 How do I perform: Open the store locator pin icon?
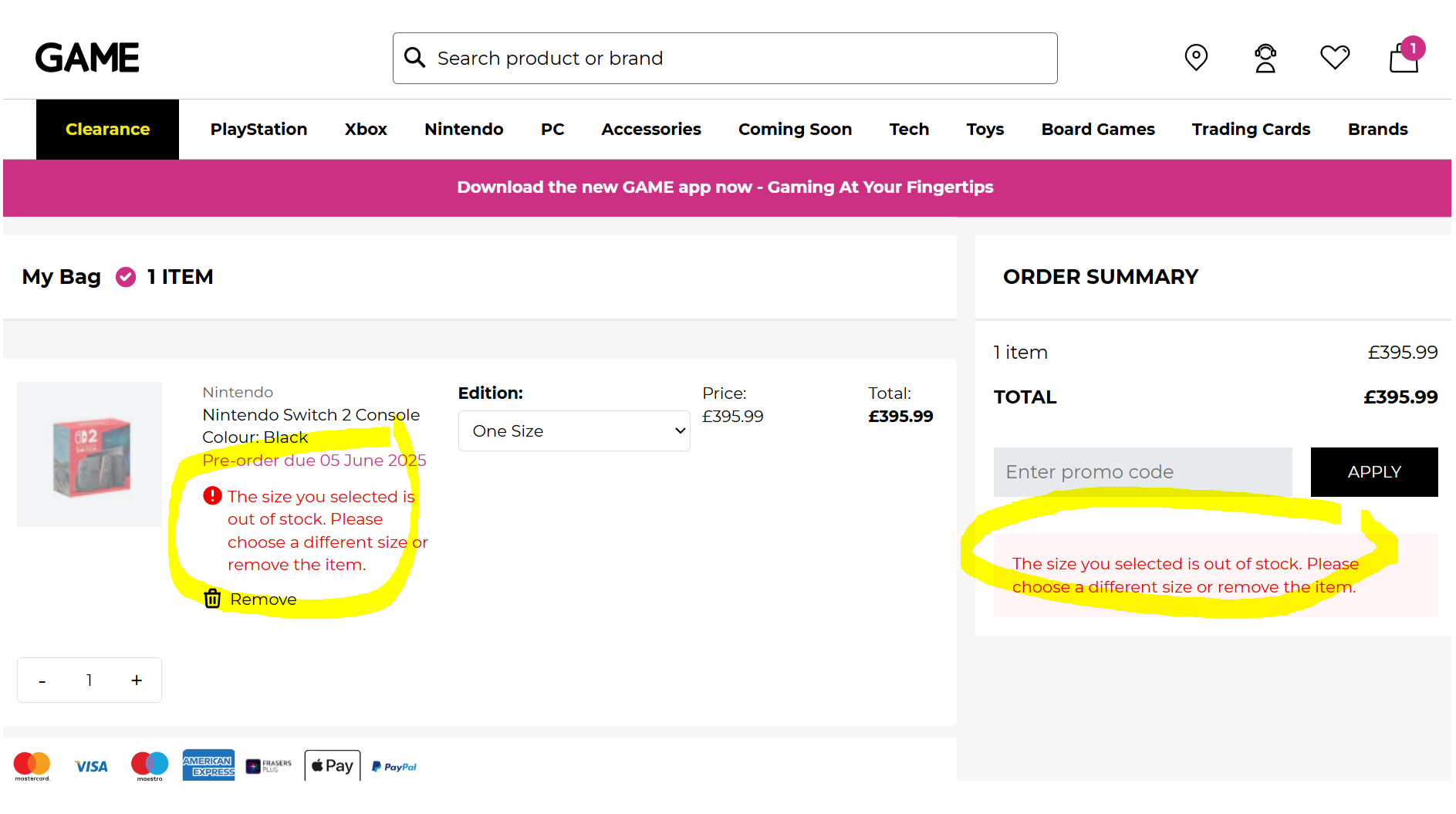click(x=1196, y=57)
